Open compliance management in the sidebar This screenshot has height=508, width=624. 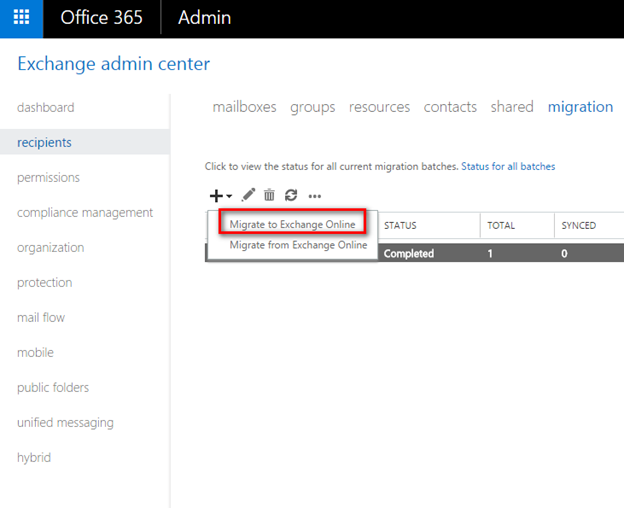pos(85,212)
